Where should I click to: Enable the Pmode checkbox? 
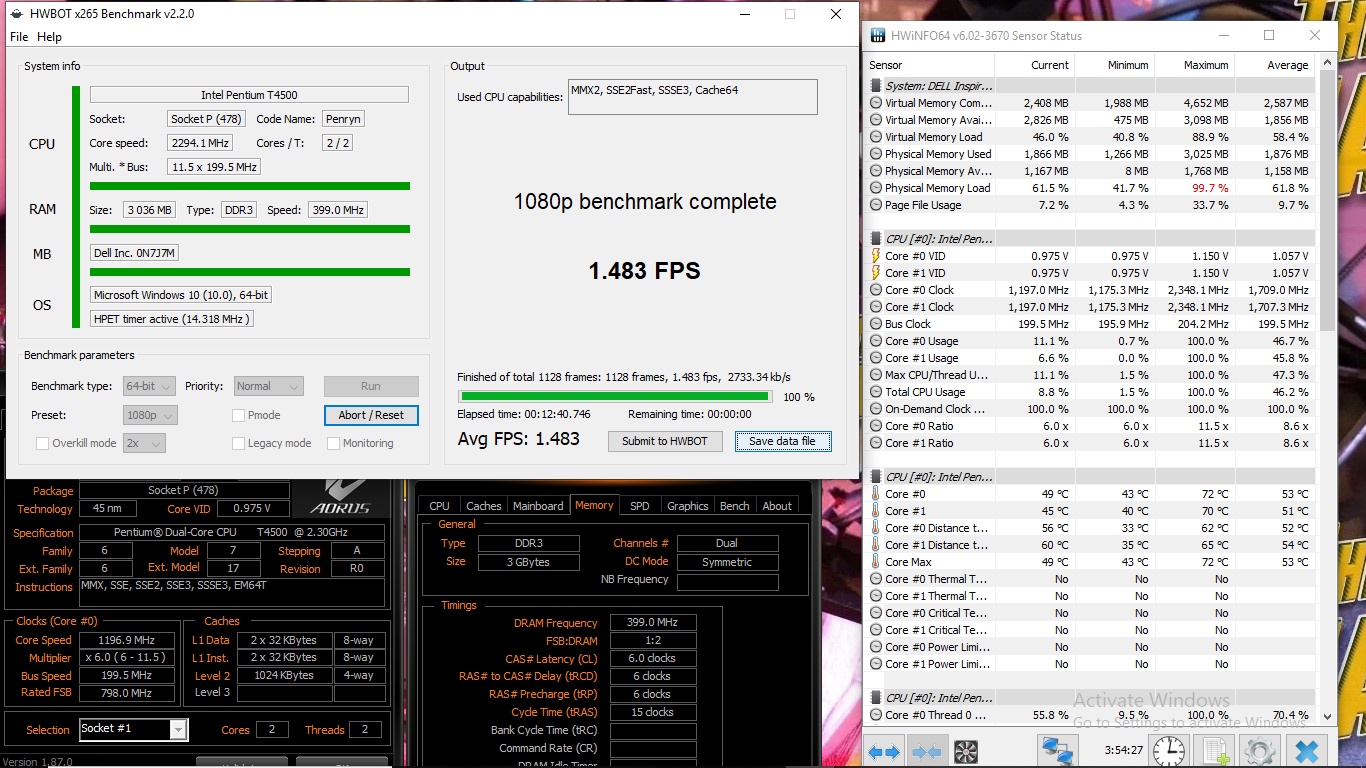238,415
